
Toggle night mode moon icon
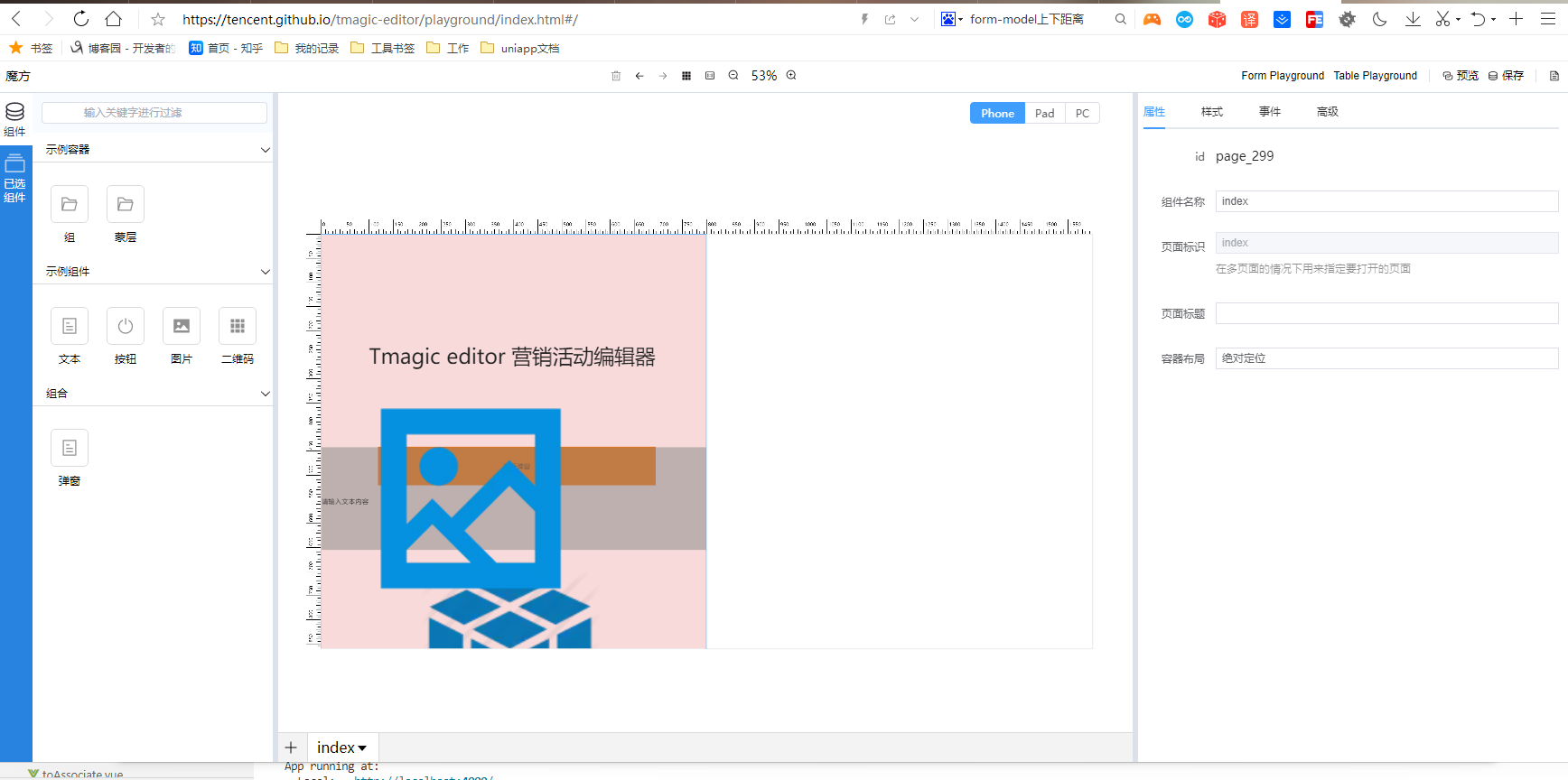pos(1379,19)
